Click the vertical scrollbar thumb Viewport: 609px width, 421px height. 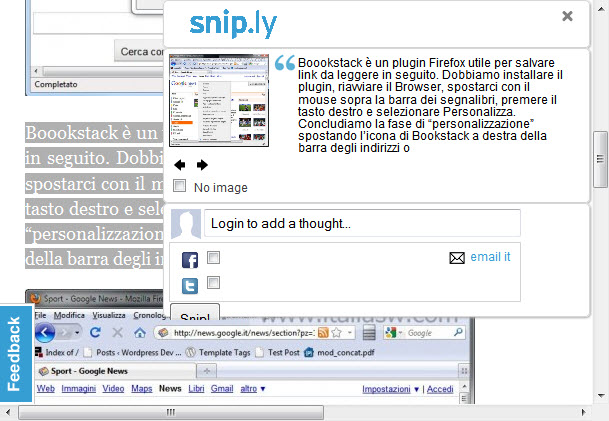pos(600,160)
